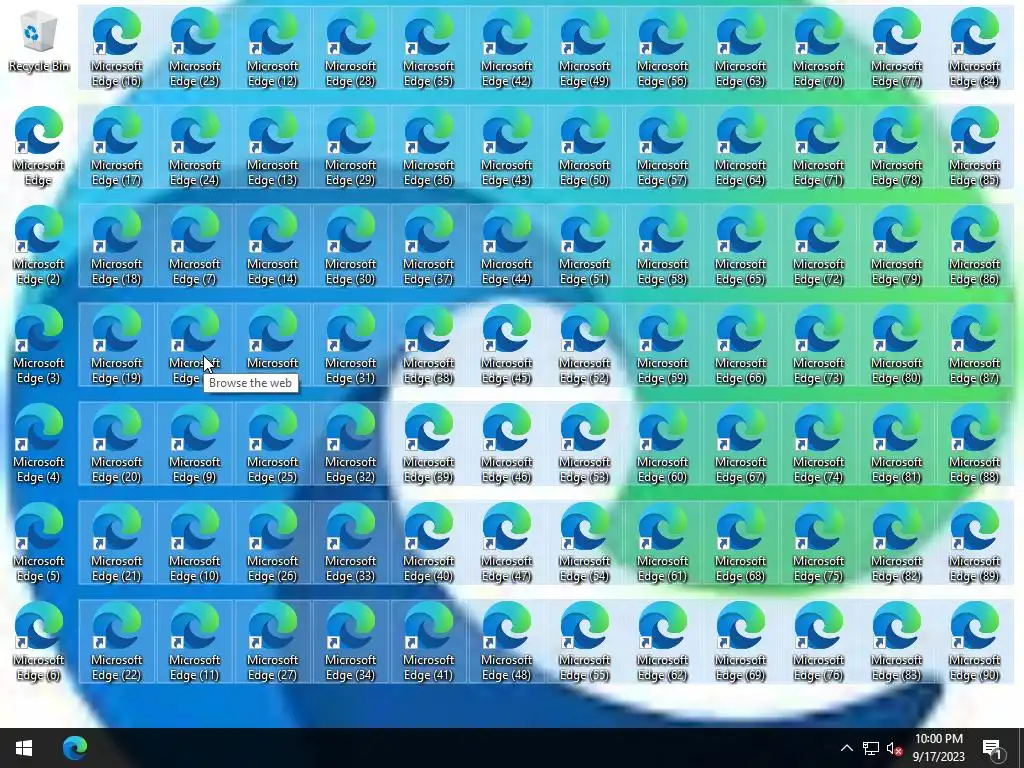Screen dimensions: 1024x768
Task: Select Microsoft Edge (13) icon
Action: click(272, 146)
